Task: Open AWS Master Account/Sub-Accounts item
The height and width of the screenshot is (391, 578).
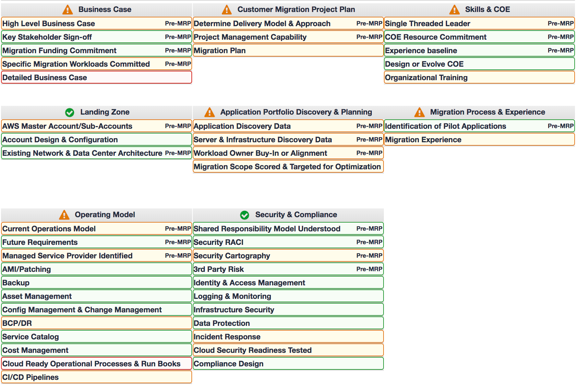Action: tap(97, 126)
